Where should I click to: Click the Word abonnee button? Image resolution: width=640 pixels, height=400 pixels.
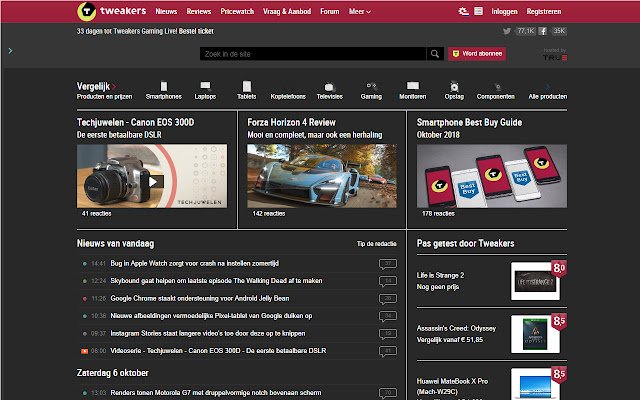pos(477,54)
